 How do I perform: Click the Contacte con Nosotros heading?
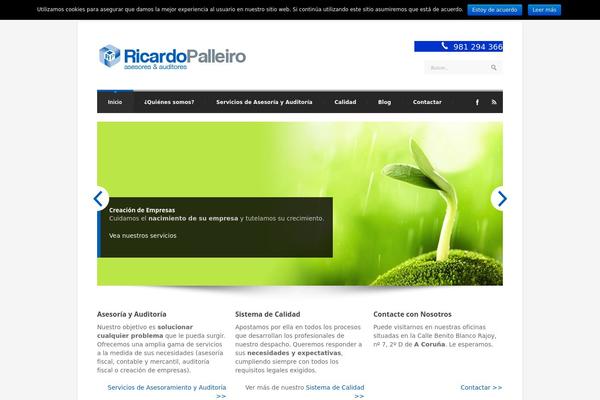pyautogui.click(x=412, y=314)
